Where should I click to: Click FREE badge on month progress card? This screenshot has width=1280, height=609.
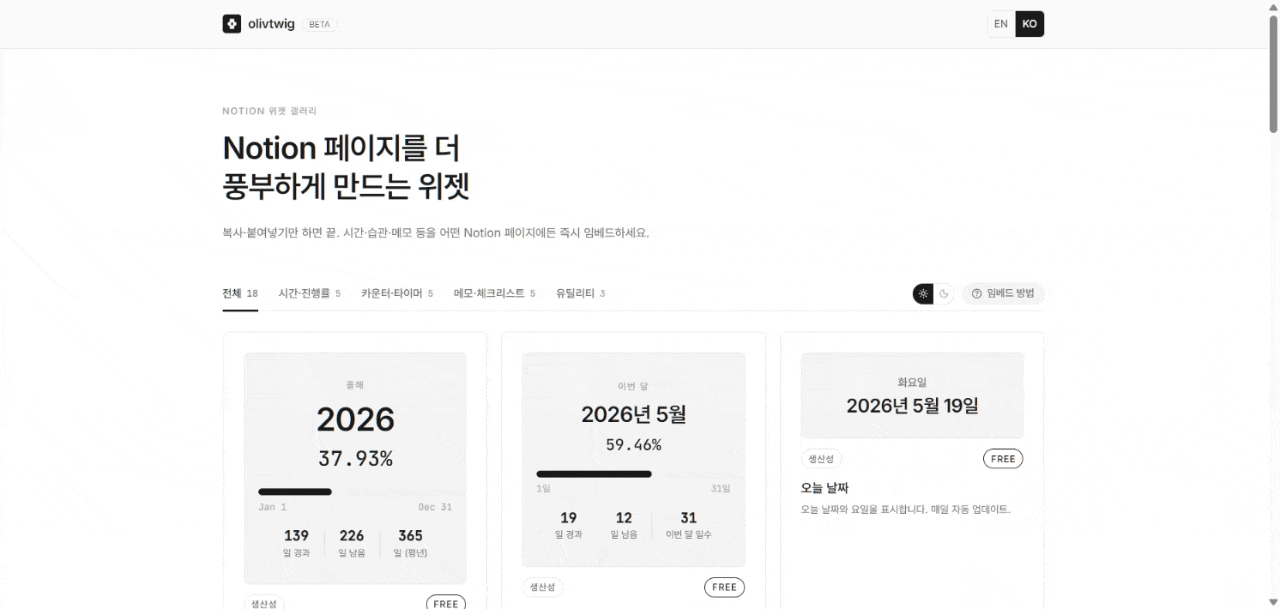point(724,587)
